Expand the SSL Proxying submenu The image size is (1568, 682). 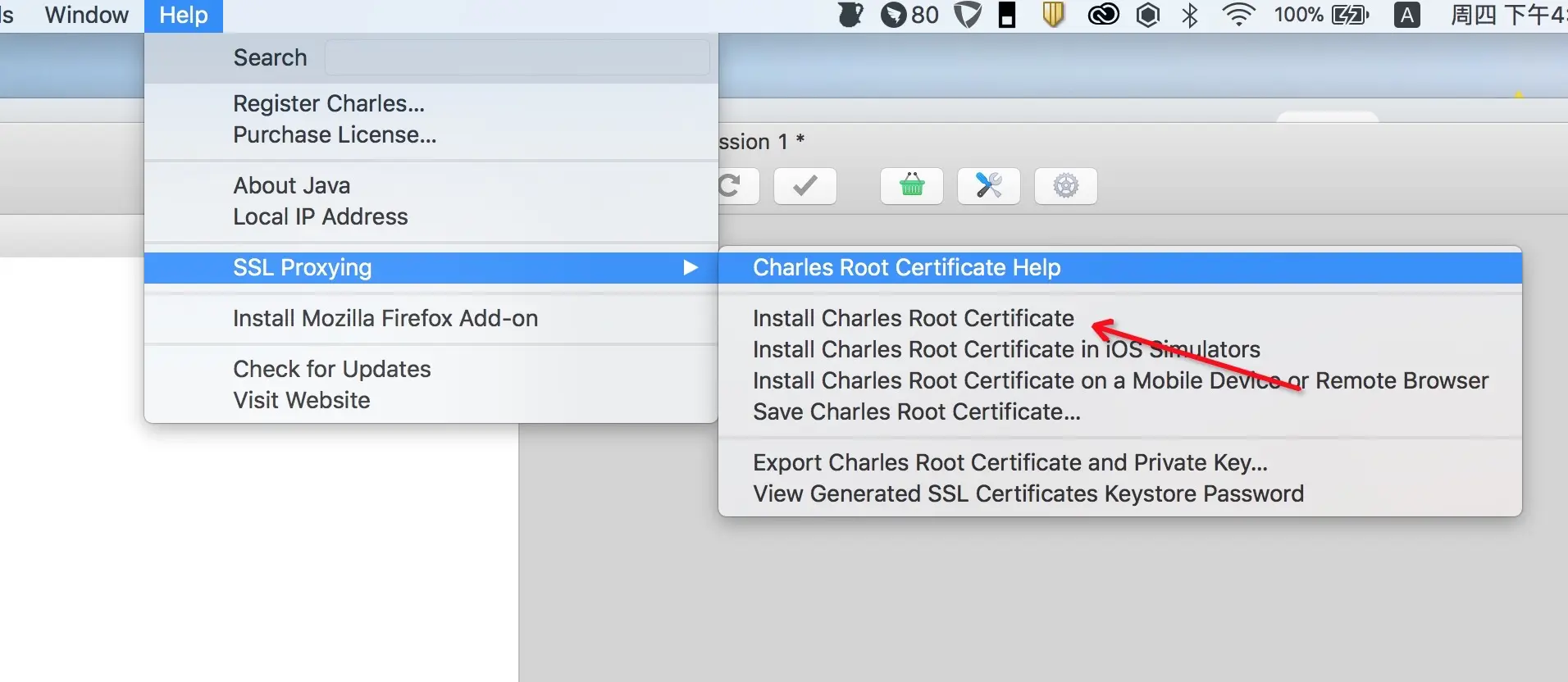point(431,268)
